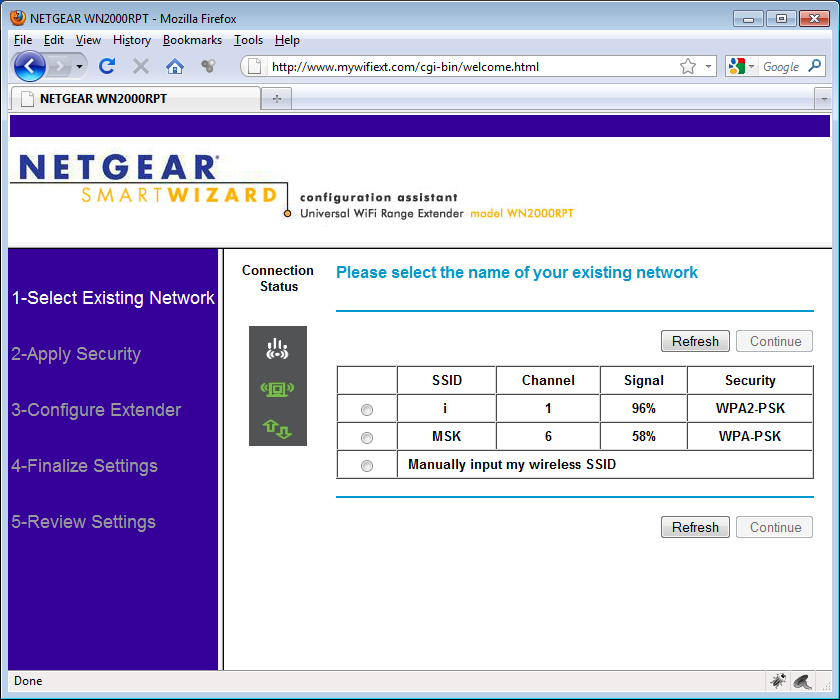Click the green extender status icon

278,389
